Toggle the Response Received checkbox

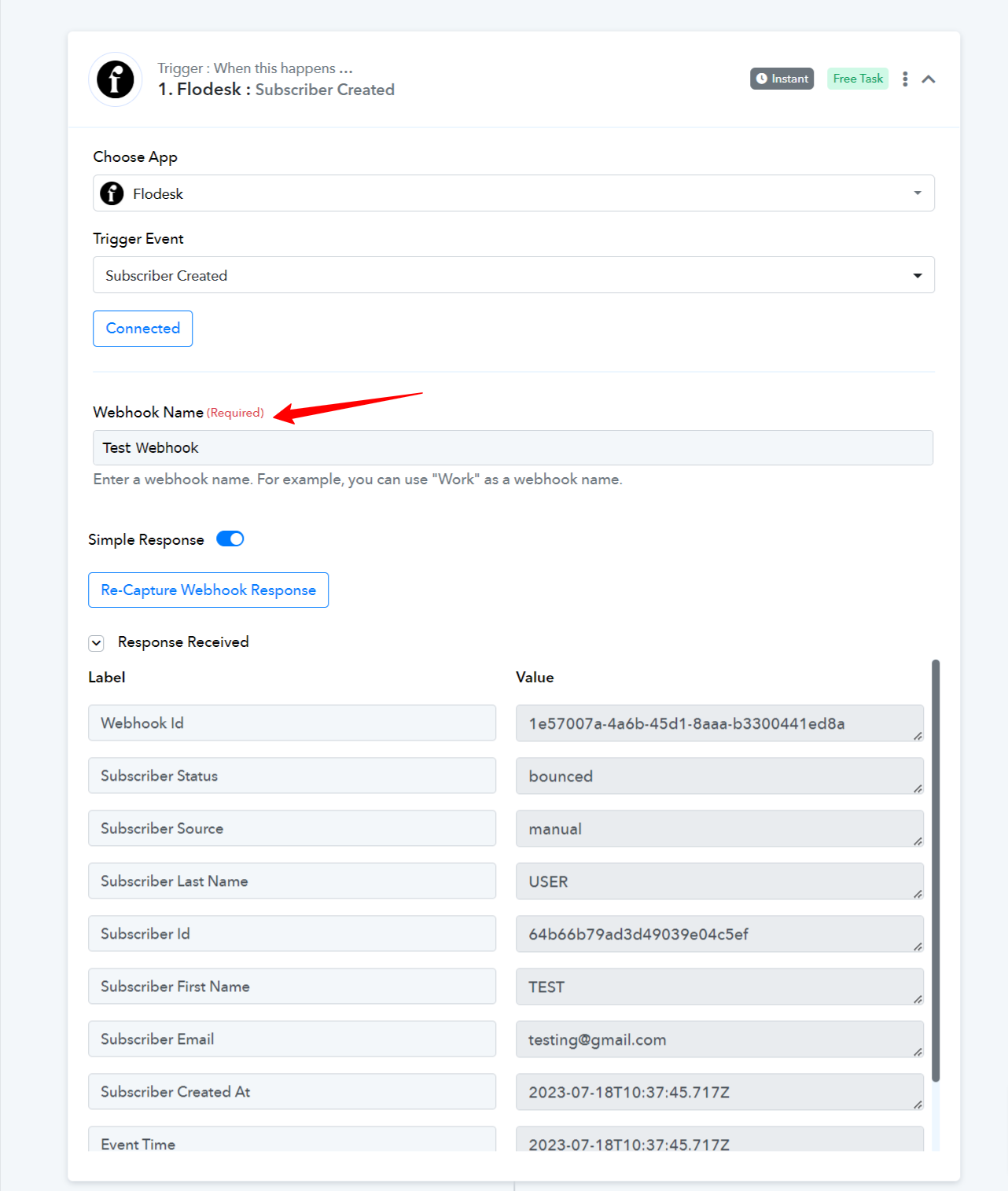(97, 643)
